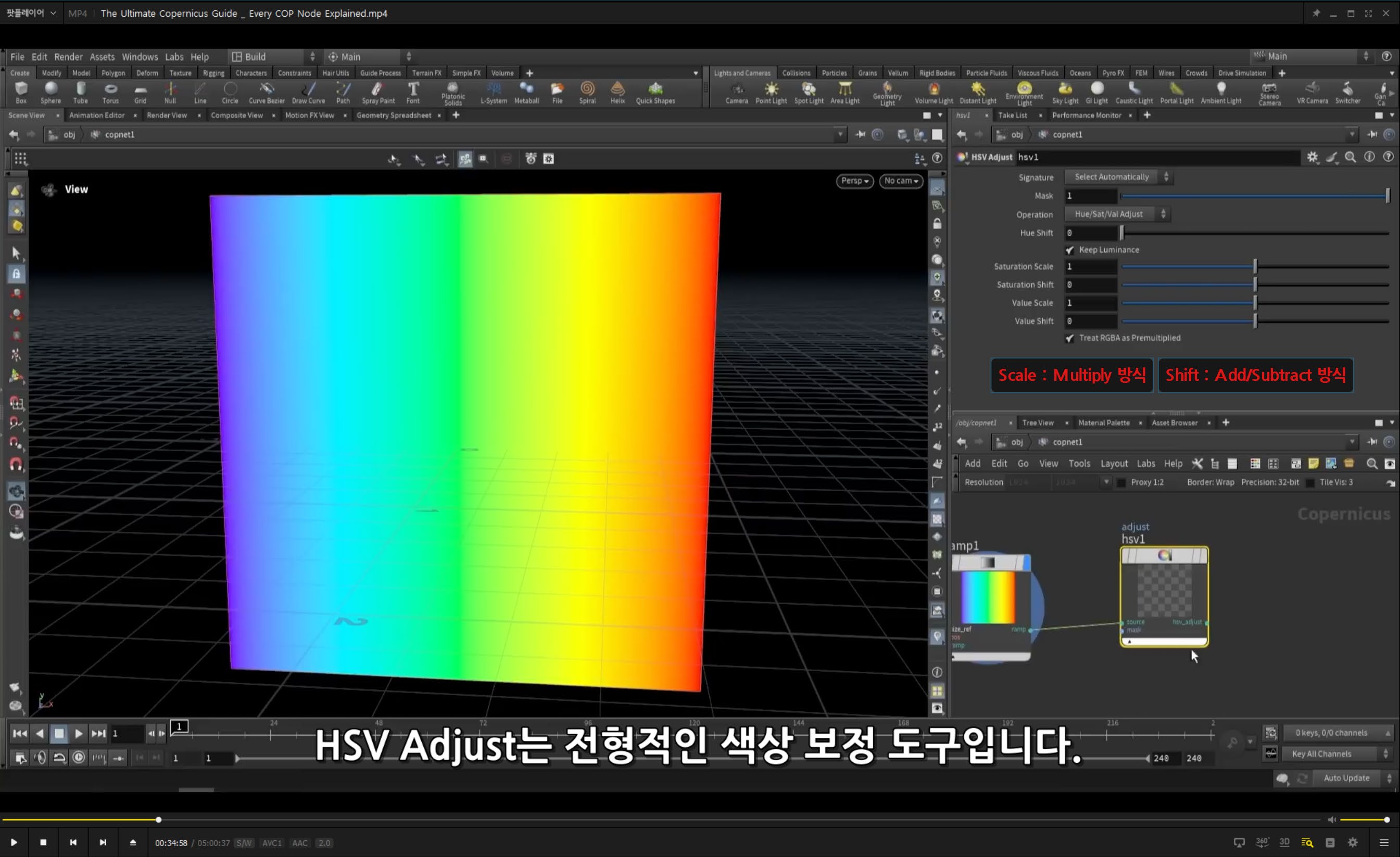Click the video player play button
Image resolution: width=1400 pixels, height=857 pixels.
14,842
